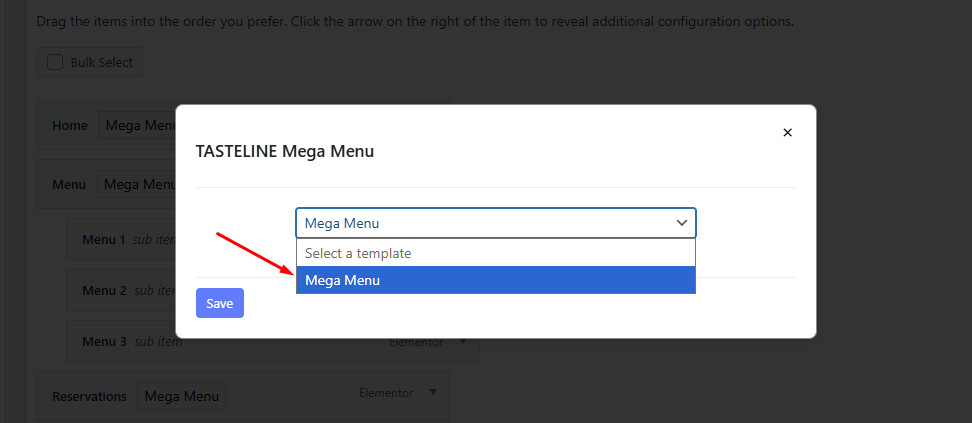Save the mega menu template selection
Image resolution: width=972 pixels, height=423 pixels.
point(219,303)
